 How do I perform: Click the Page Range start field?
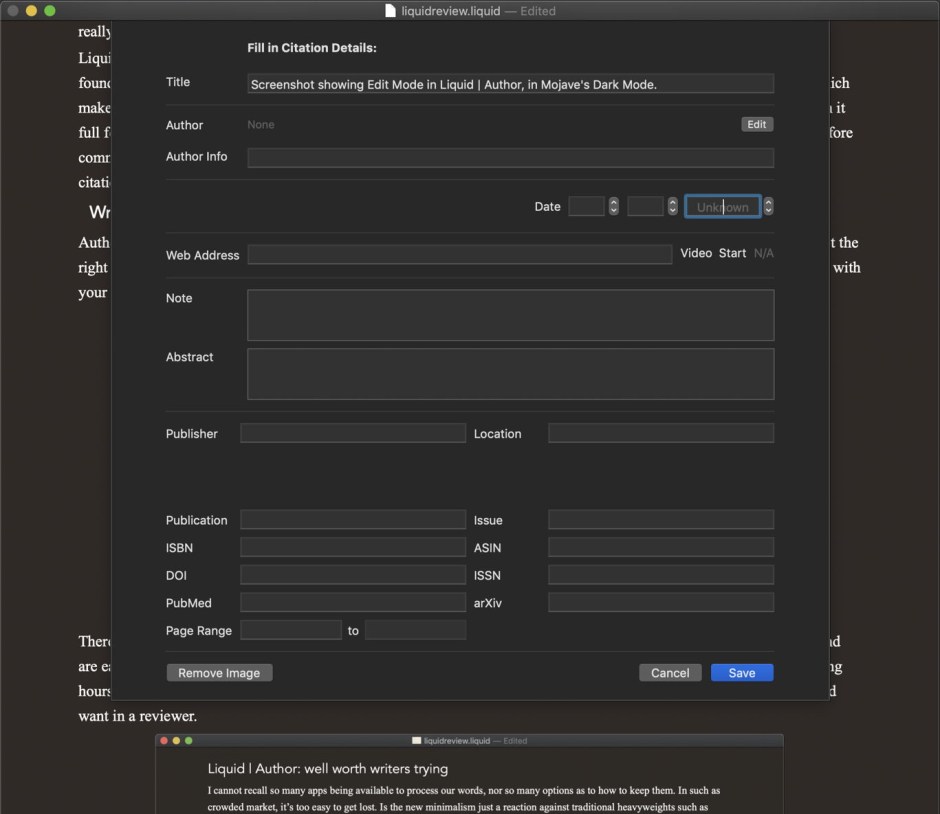(291, 630)
